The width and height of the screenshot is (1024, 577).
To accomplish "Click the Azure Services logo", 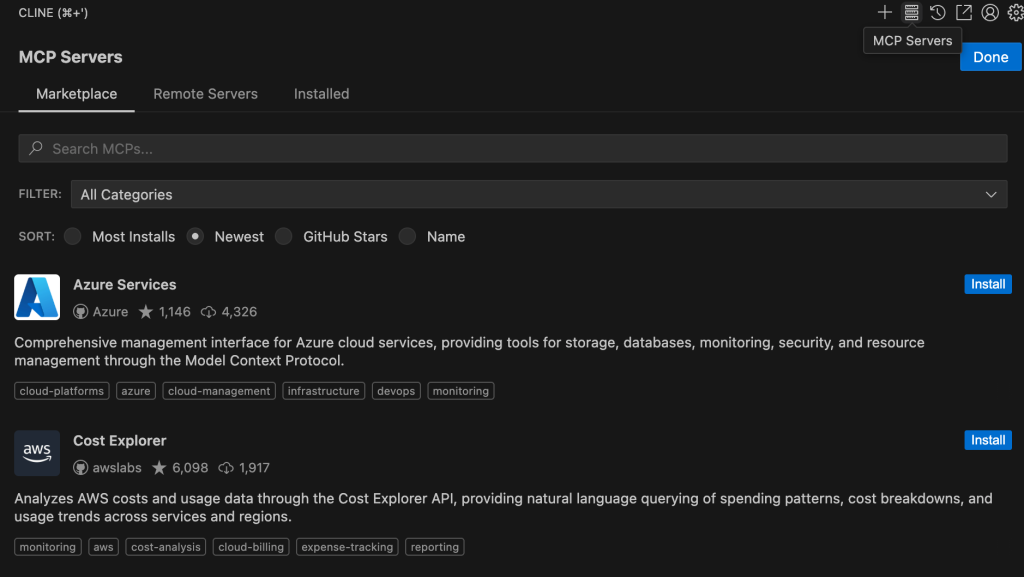I will 37,297.
